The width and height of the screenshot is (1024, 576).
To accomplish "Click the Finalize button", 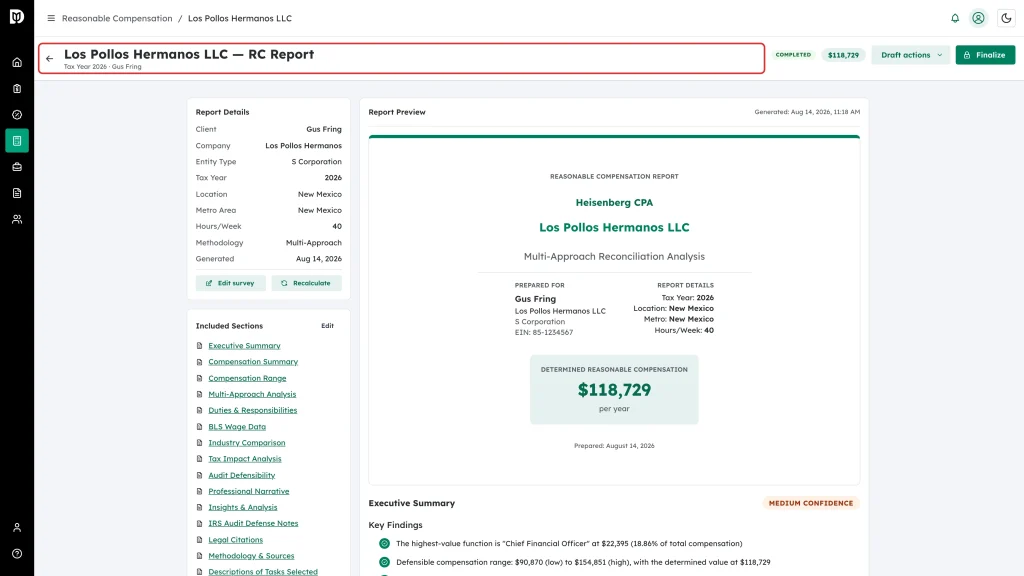I will coord(985,55).
